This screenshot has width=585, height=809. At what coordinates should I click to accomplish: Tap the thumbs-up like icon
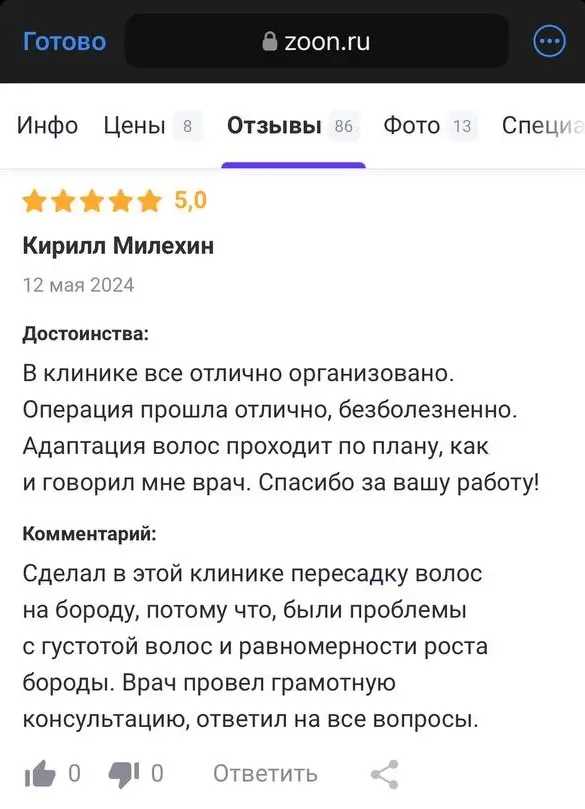point(40,773)
